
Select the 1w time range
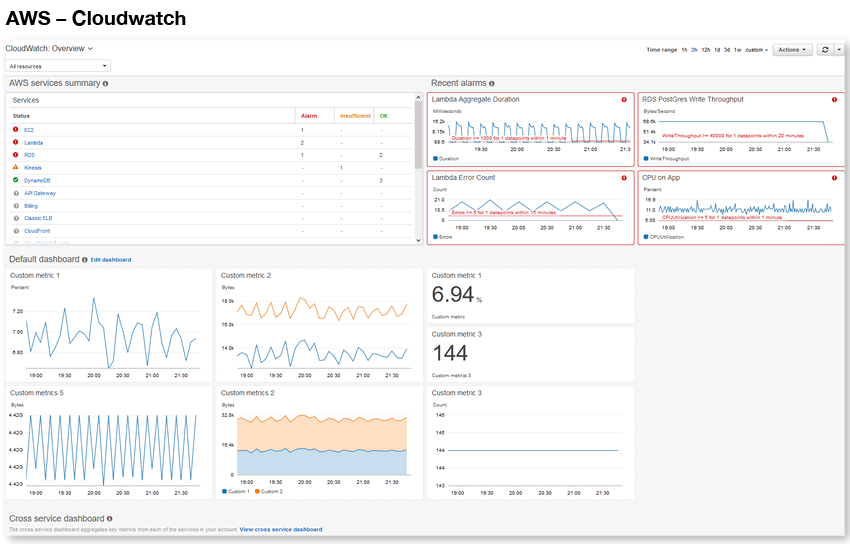click(737, 50)
